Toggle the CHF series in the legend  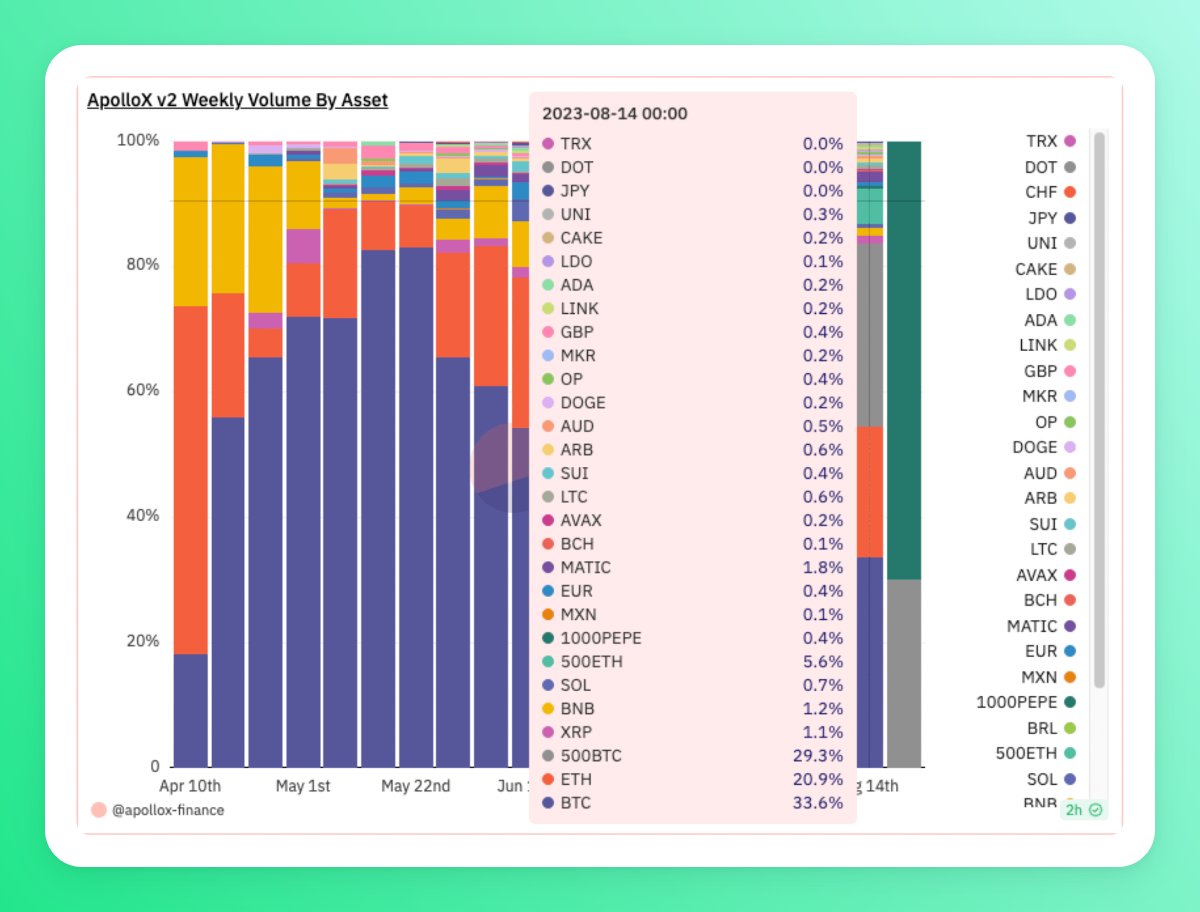pos(1050,192)
